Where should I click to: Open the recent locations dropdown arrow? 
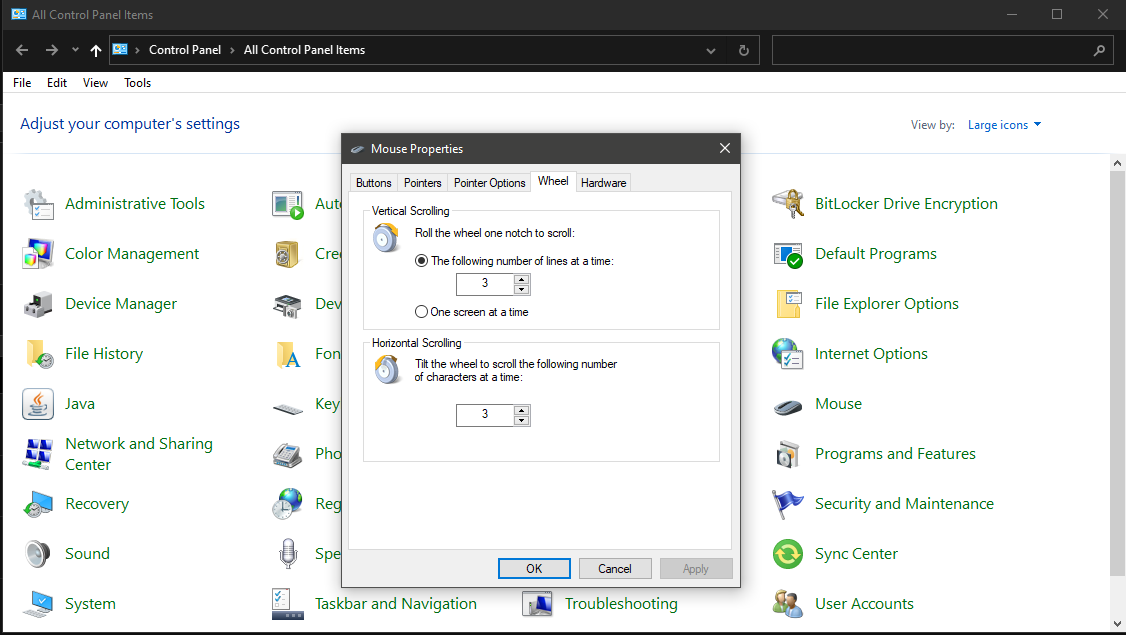[75, 50]
